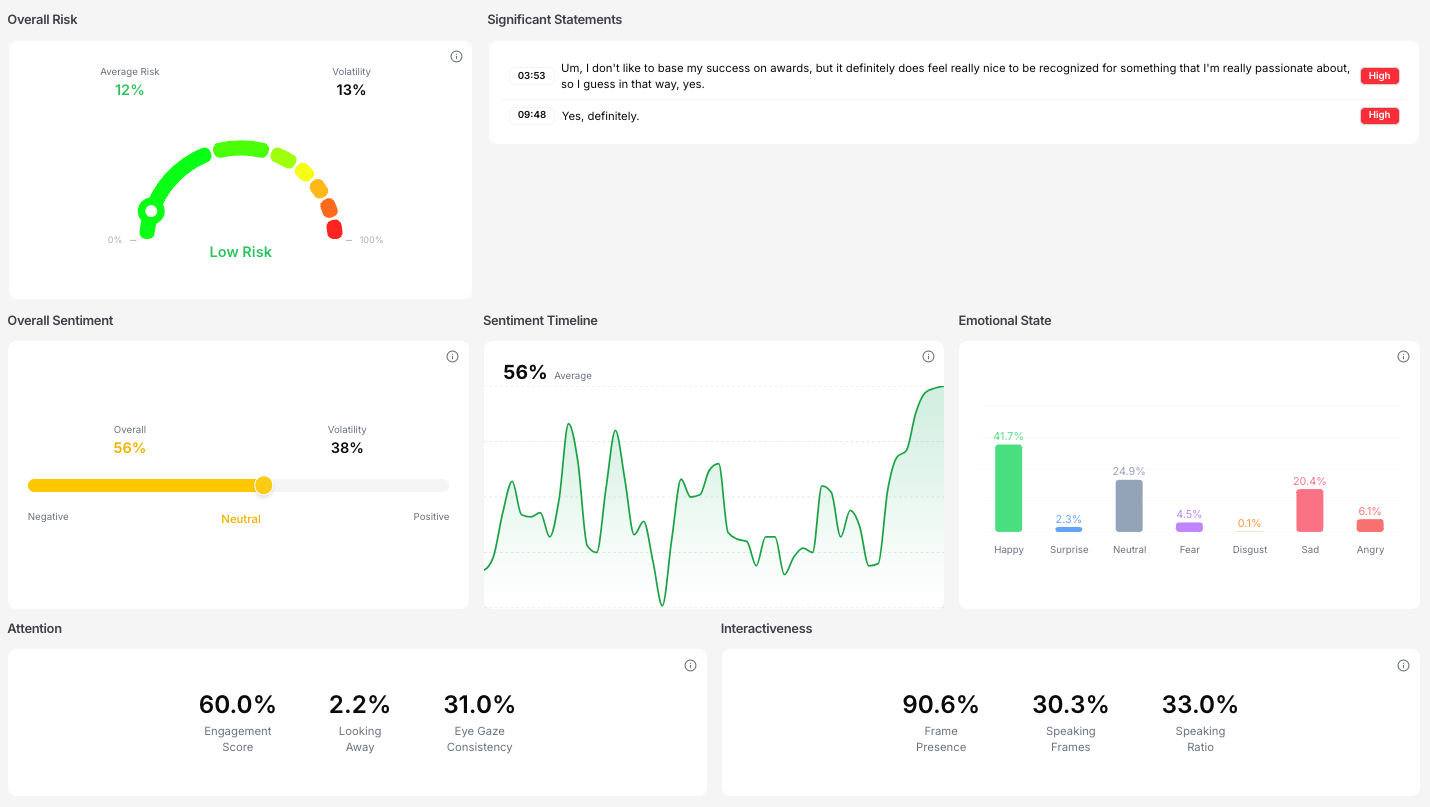Click the Significant Statements heading
1430x807 pixels.
(555, 19)
